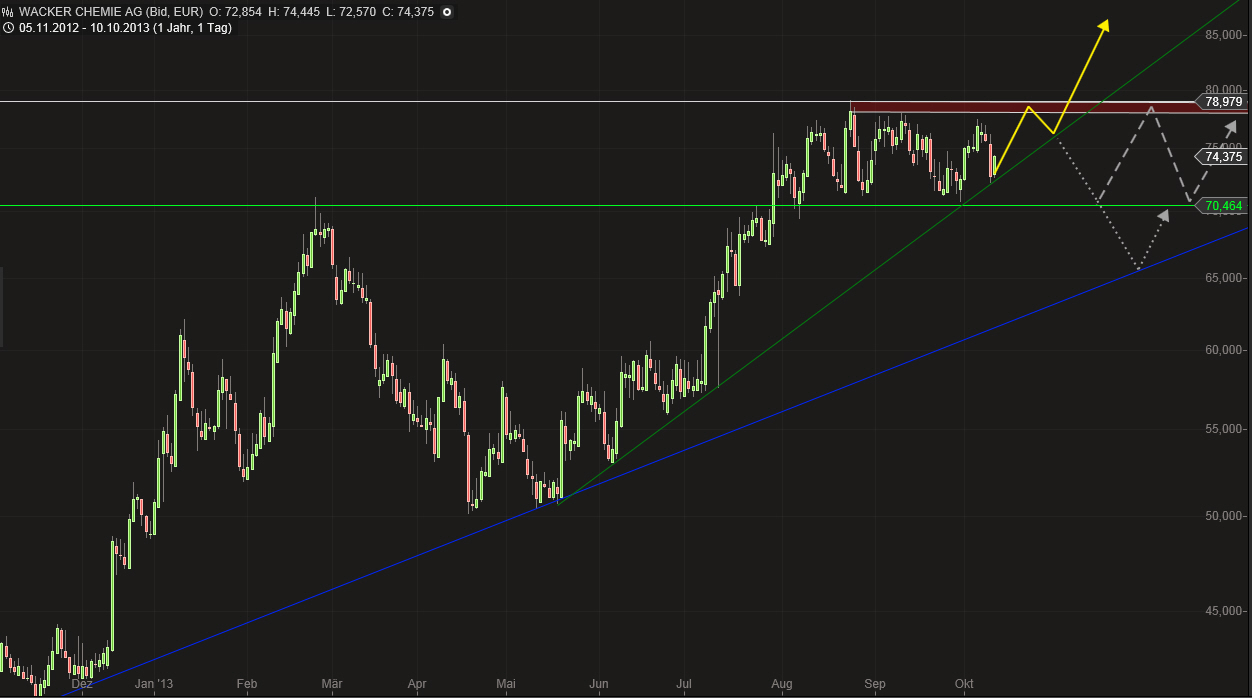Click the Mär month label

(332, 685)
